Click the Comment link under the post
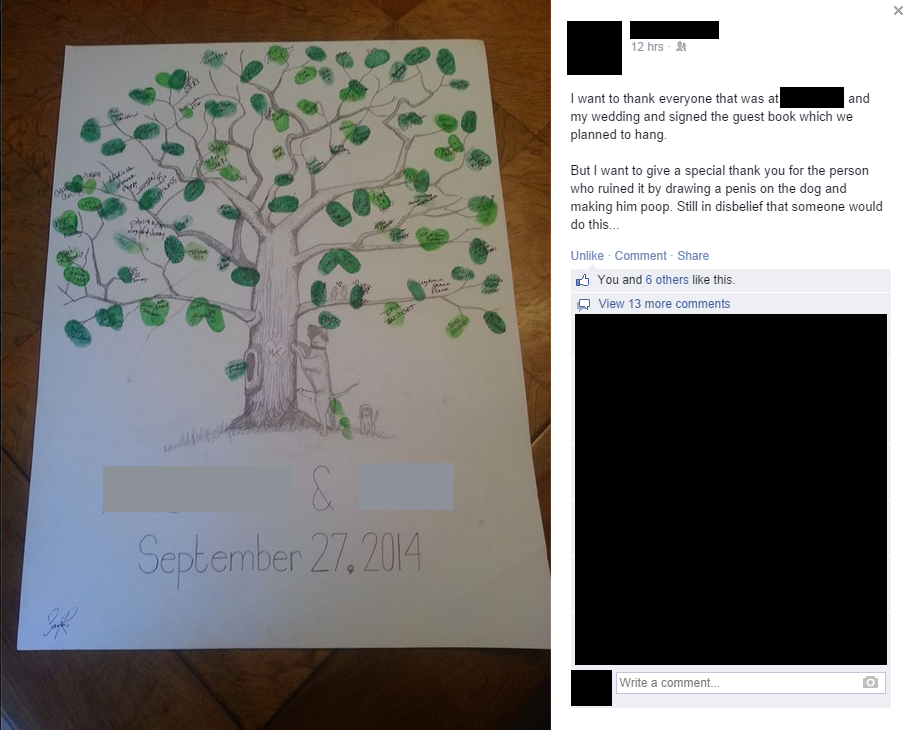This screenshot has width=910, height=730. tap(641, 256)
